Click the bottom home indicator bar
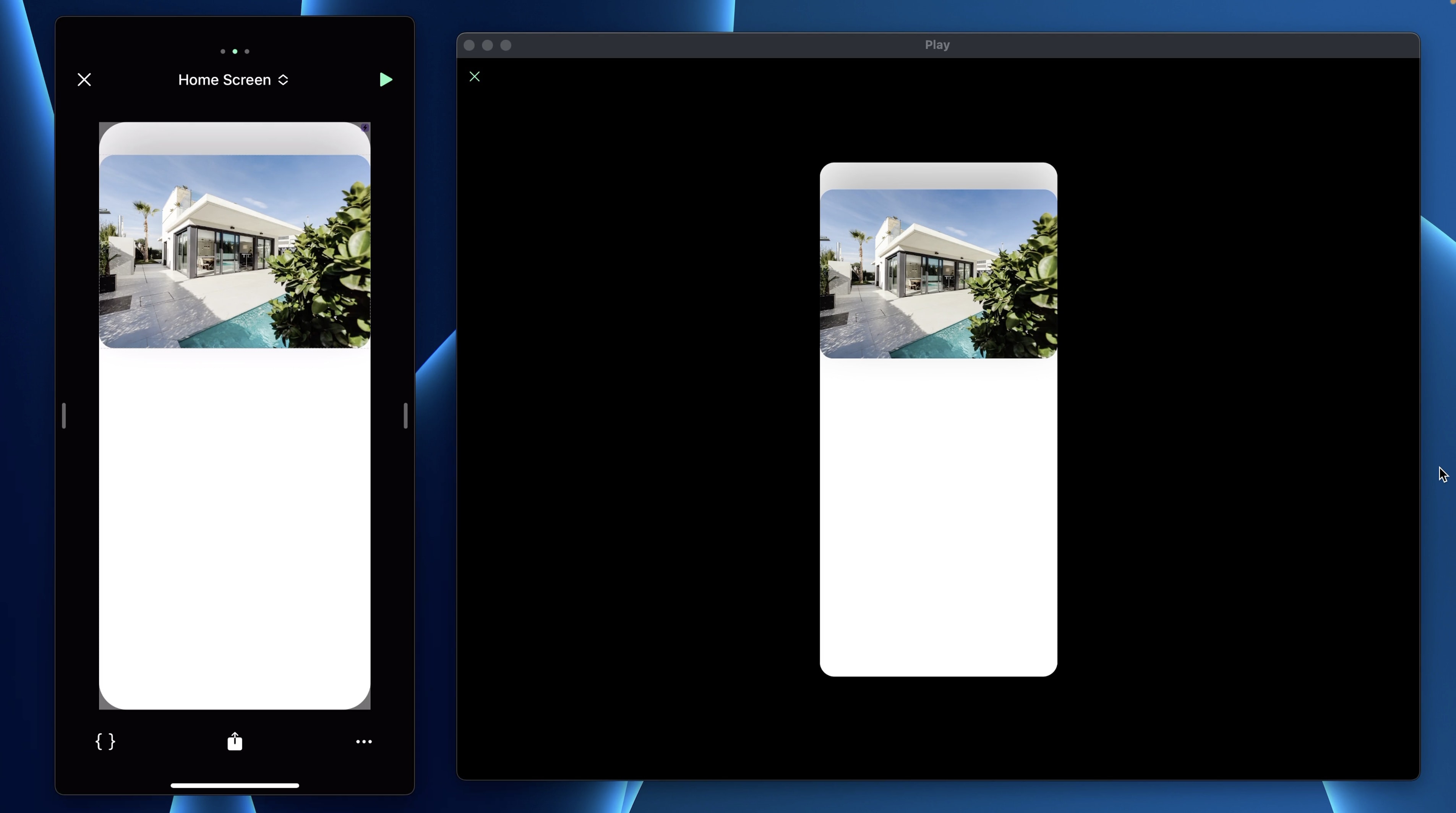 [x=235, y=785]
